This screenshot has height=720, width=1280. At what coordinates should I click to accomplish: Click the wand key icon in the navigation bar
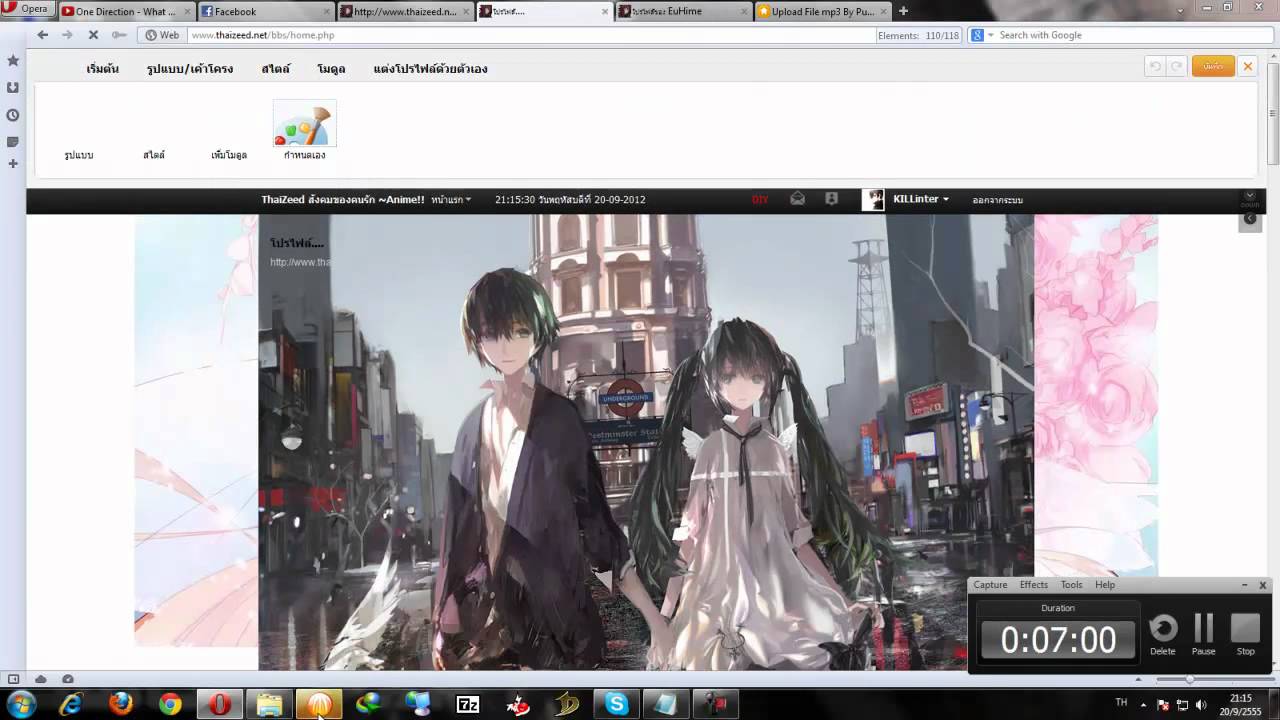(119, 35)
